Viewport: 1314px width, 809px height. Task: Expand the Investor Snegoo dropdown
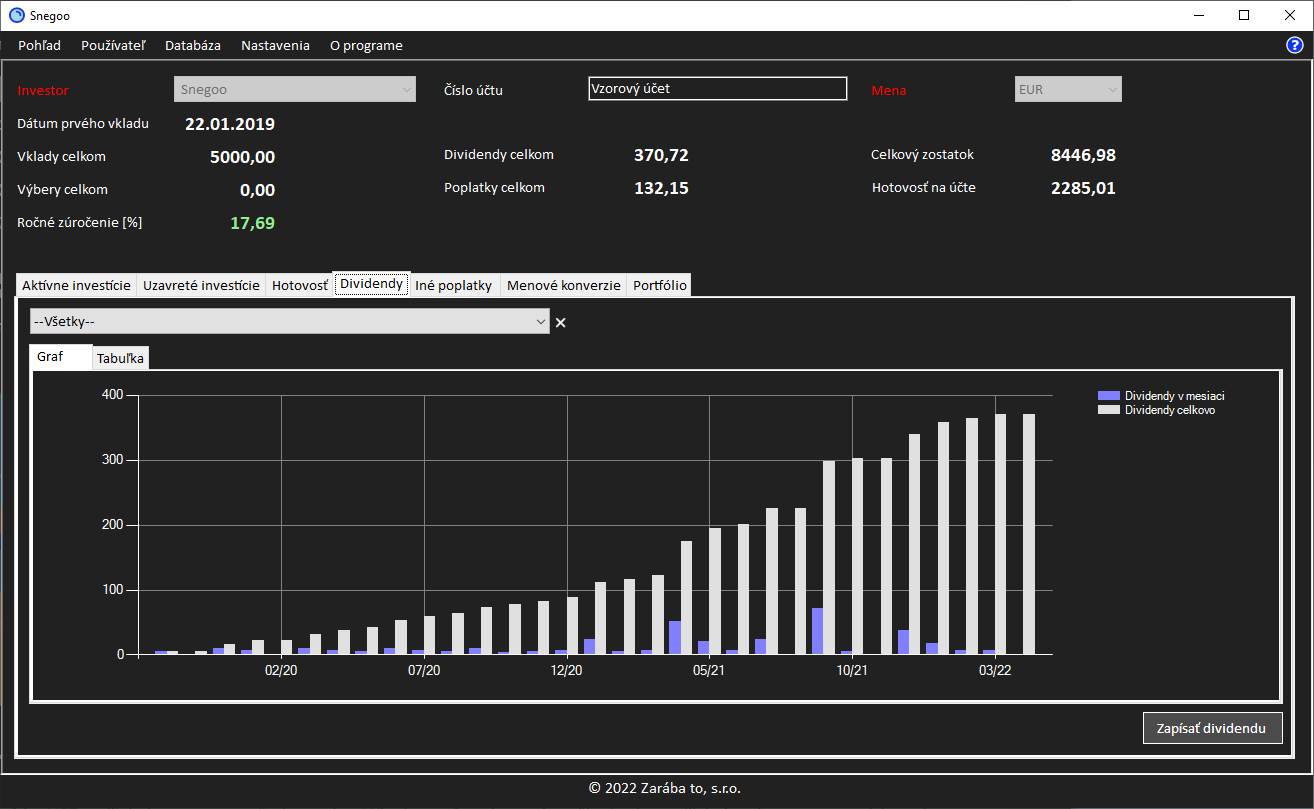coord(295,89)
